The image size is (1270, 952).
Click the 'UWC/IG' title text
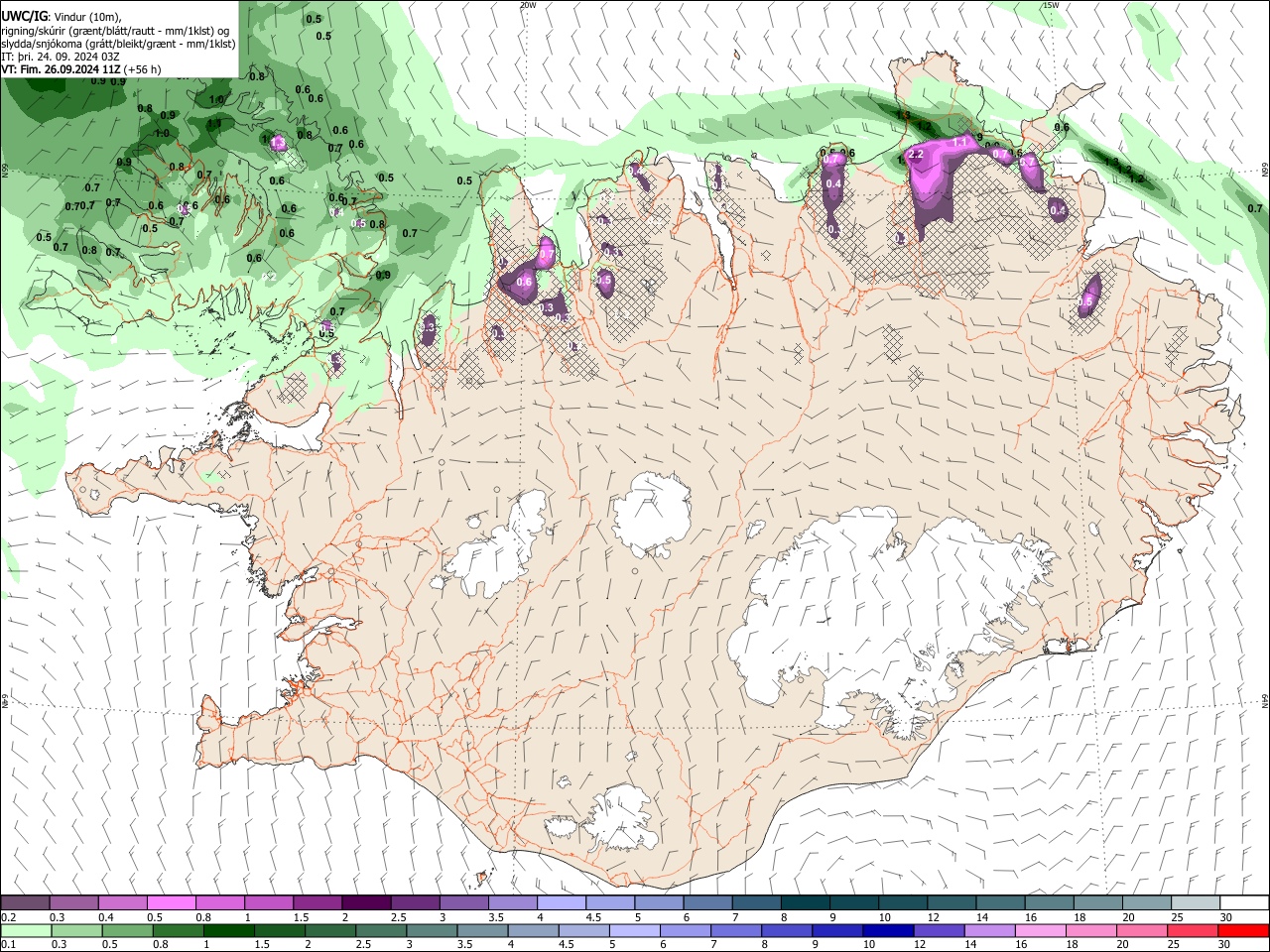click(x=25, y=16)
